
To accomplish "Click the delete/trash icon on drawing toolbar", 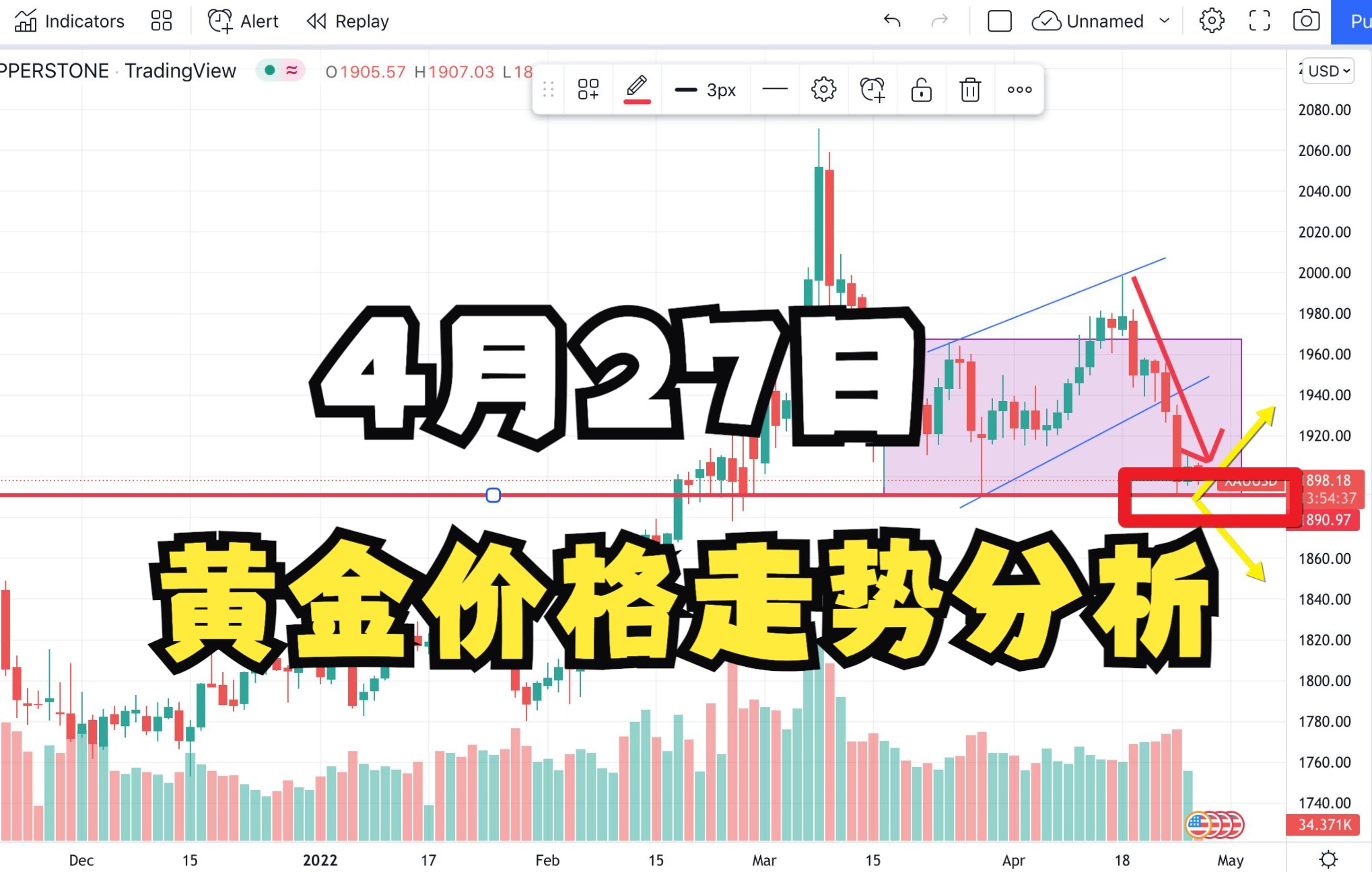I will pos(969,89).
